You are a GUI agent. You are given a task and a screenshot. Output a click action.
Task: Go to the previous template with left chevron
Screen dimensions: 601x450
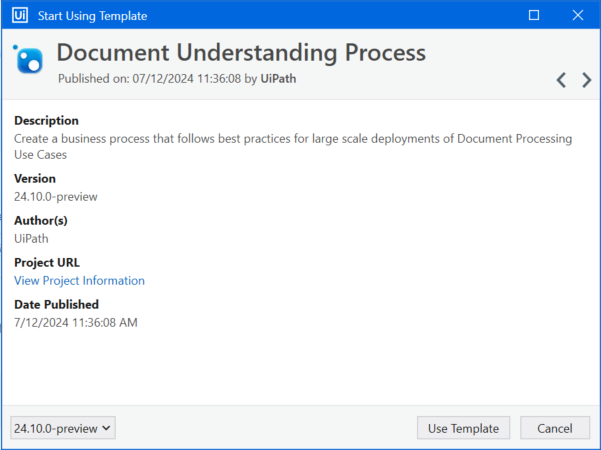pos(562,80)
